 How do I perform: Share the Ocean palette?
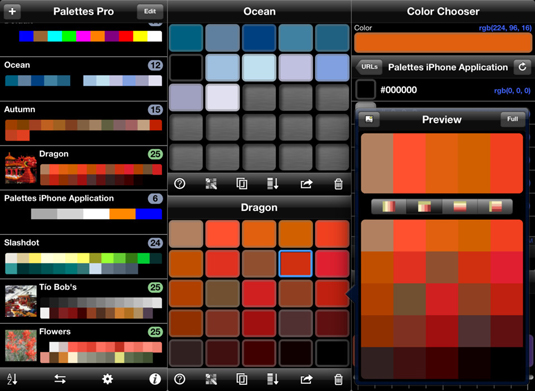coord(306,184)
